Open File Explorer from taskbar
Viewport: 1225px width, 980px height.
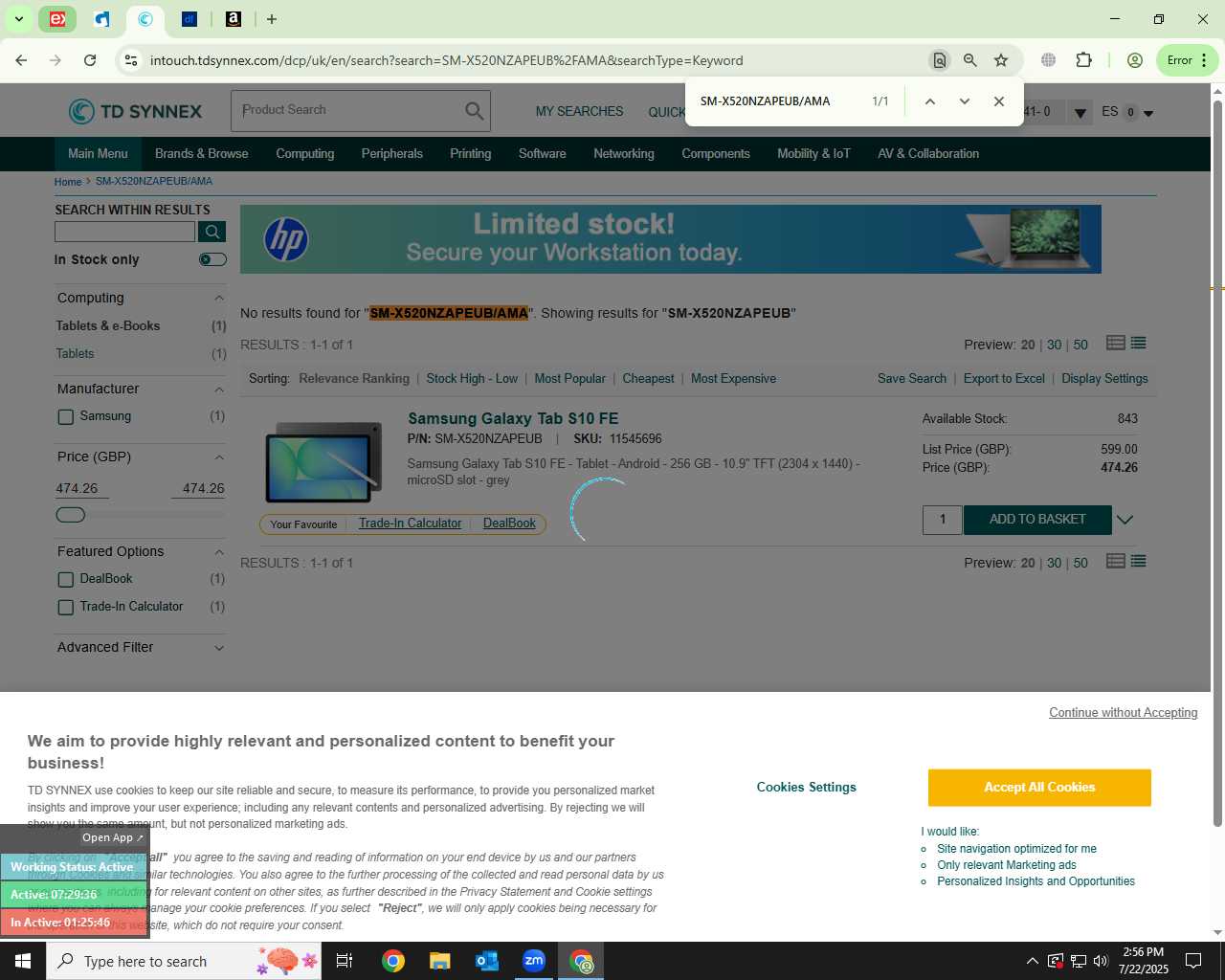[x=439, y=961]
